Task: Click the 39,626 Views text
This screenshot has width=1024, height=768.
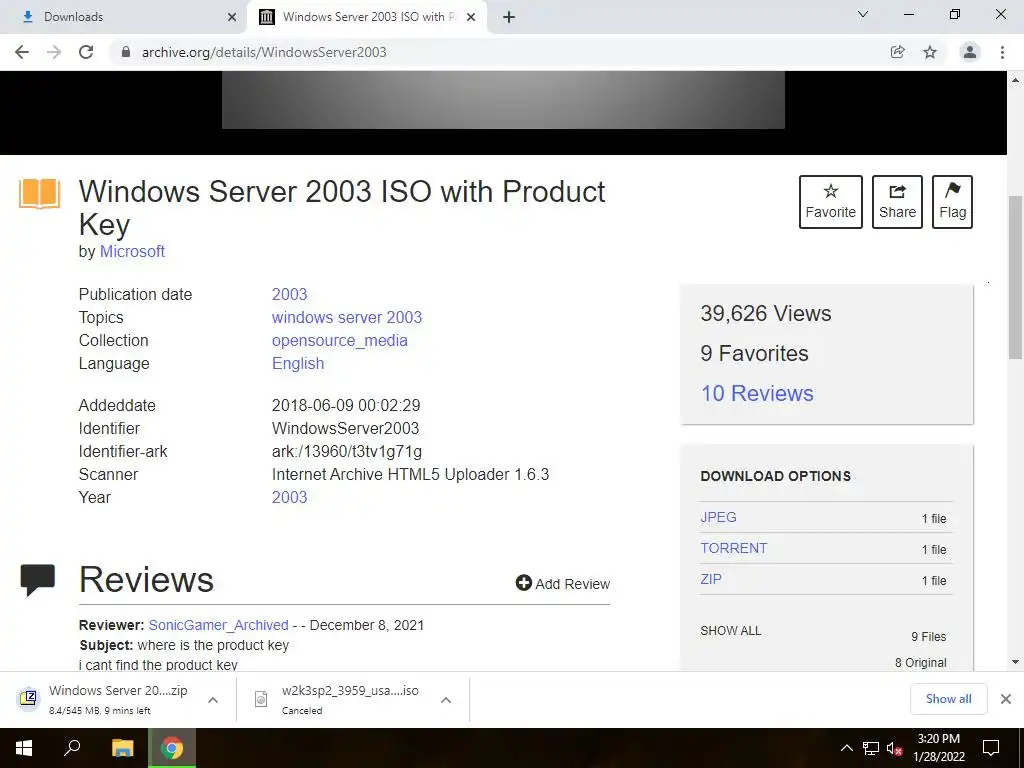Action: 766,313
